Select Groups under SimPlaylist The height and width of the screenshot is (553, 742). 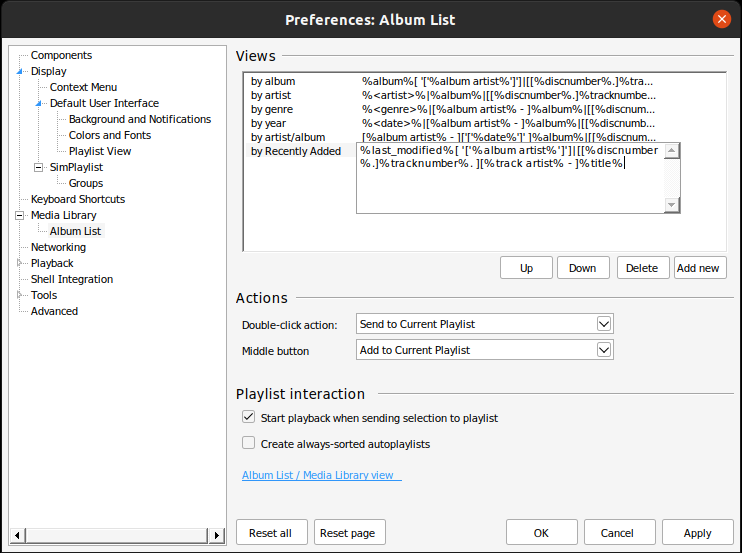point(86,183)
